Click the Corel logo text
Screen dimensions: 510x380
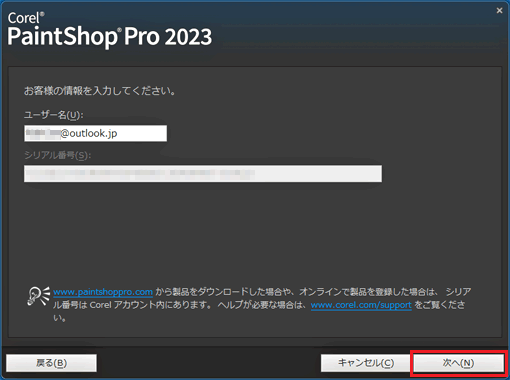coord(26,18)
